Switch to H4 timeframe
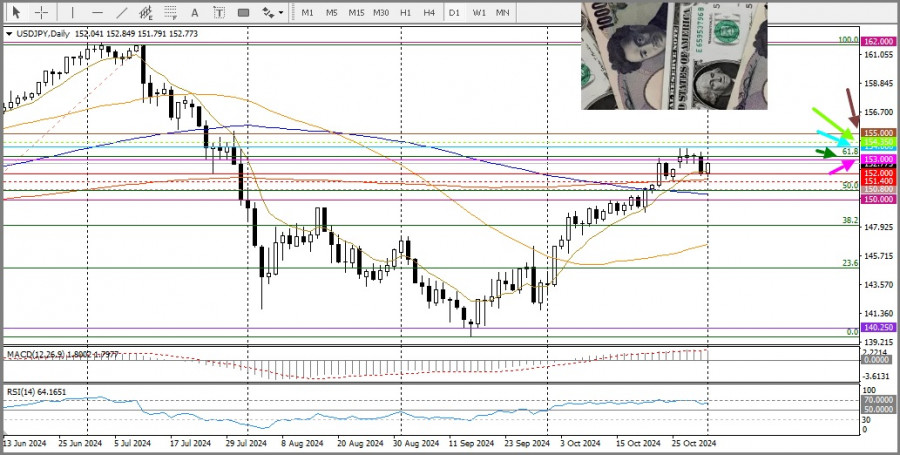Screen dimensions: 900x455 point(429,12)
